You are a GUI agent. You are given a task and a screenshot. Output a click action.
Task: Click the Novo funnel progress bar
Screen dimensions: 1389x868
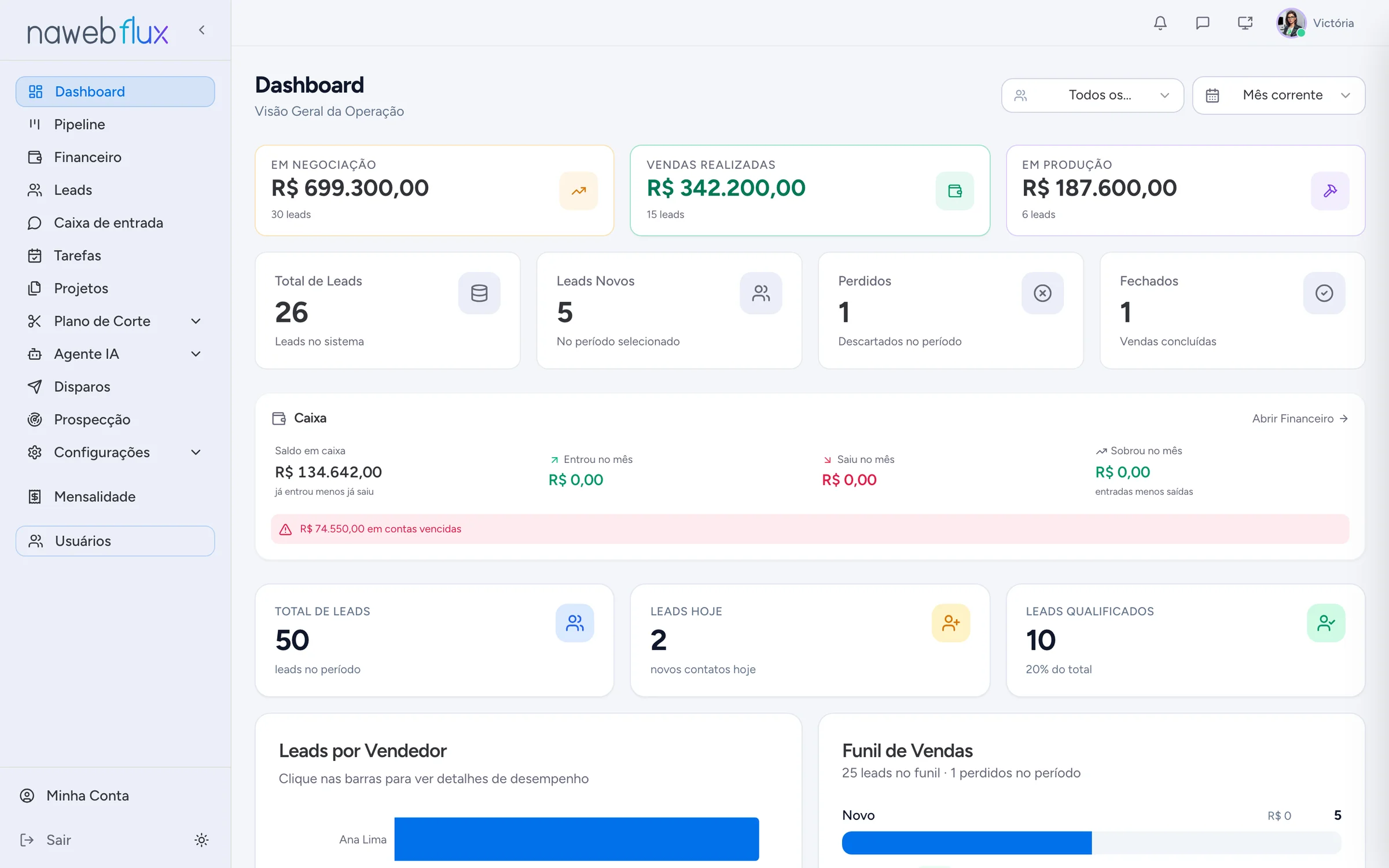click(x=1091, y=843)
